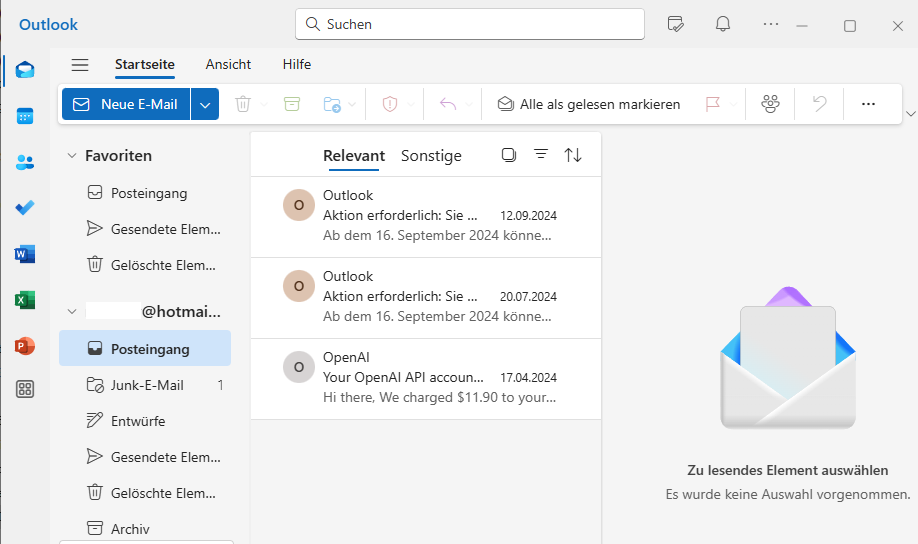
Task: Toggle the hamburger navigation pane button
Action: pos(80,65)
